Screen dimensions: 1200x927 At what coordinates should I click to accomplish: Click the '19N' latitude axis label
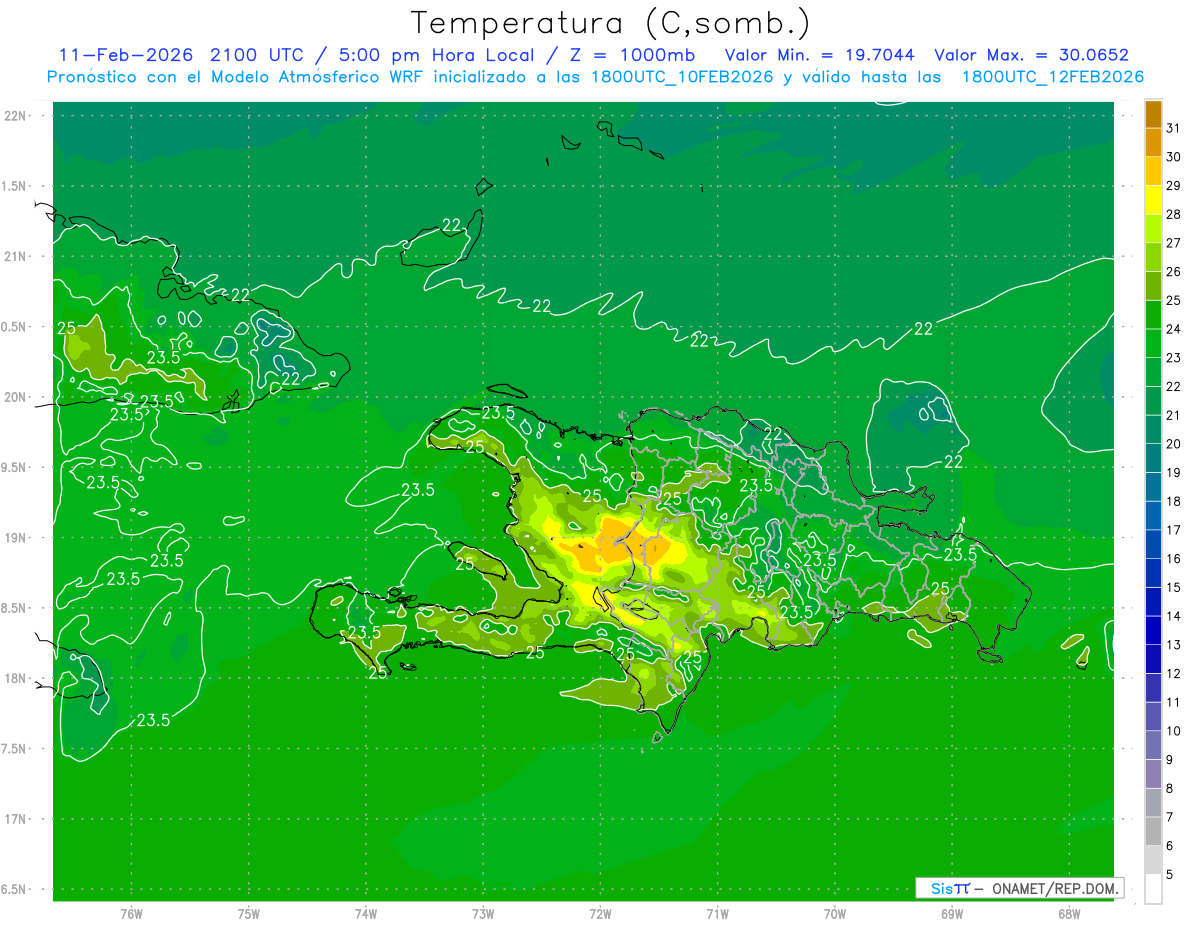click(x=16, y=538)
